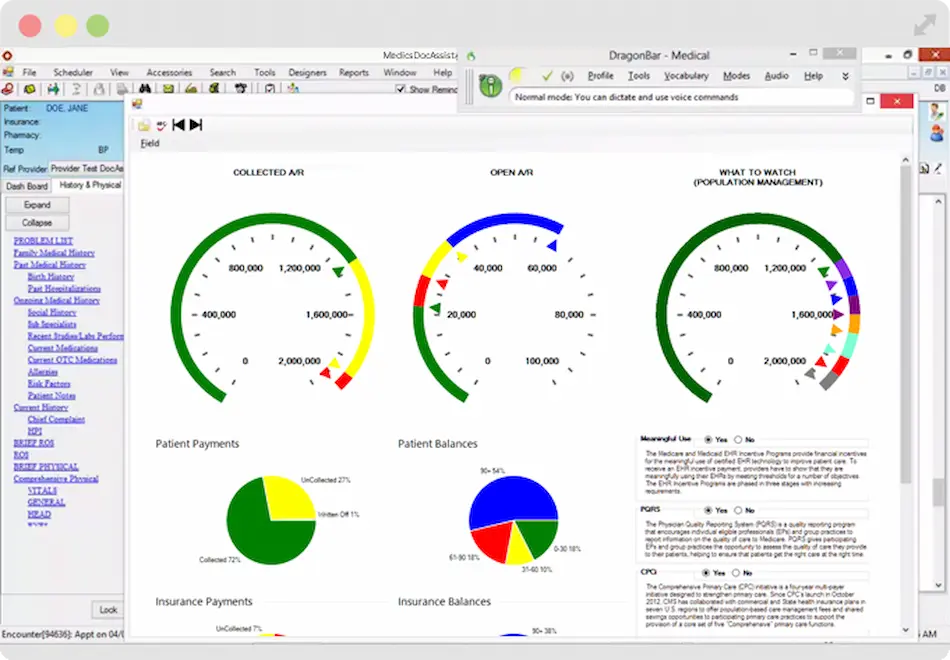Screen dimensions: 950x660
Task: Click the DocAssistant red pen icon on the toolbar
Action: 9,90
